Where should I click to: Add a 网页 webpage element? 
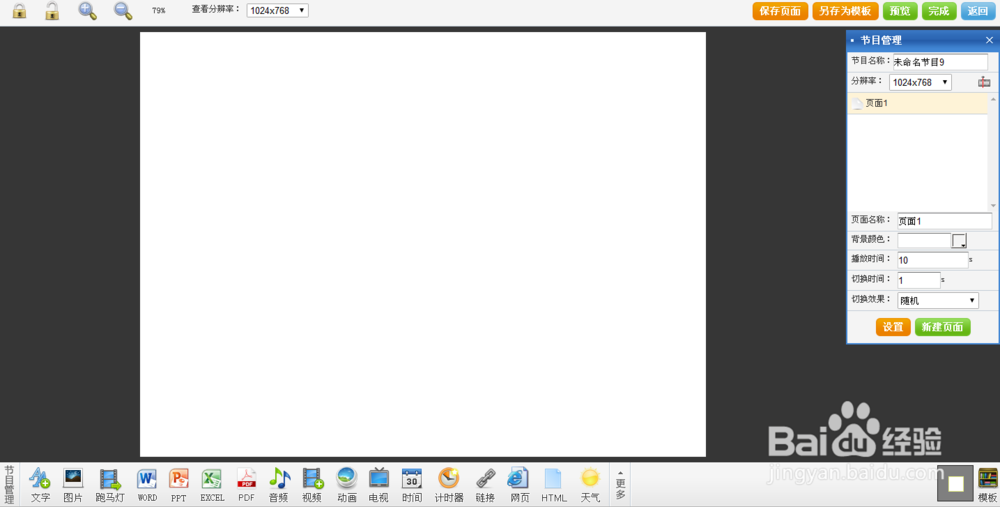tap(519, 485)
